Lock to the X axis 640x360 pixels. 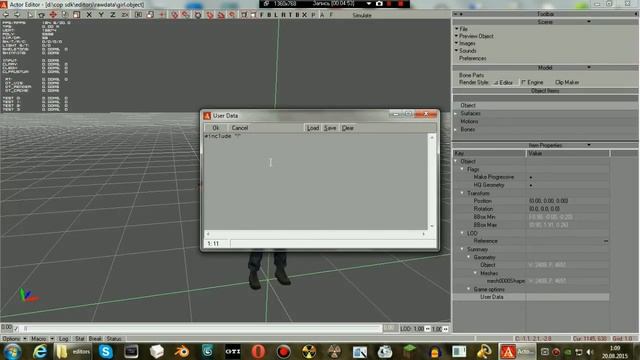[x=89, y=15]
